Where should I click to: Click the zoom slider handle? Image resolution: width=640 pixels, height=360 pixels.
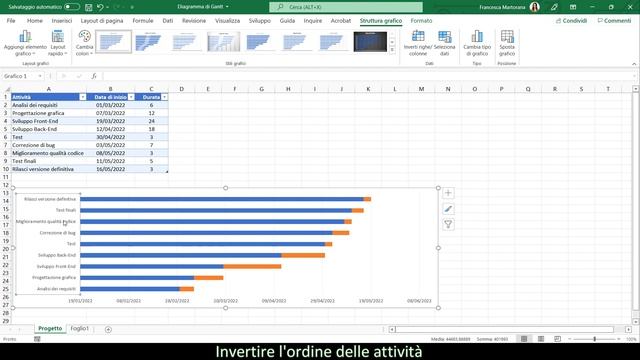click(x=595, y=339)
